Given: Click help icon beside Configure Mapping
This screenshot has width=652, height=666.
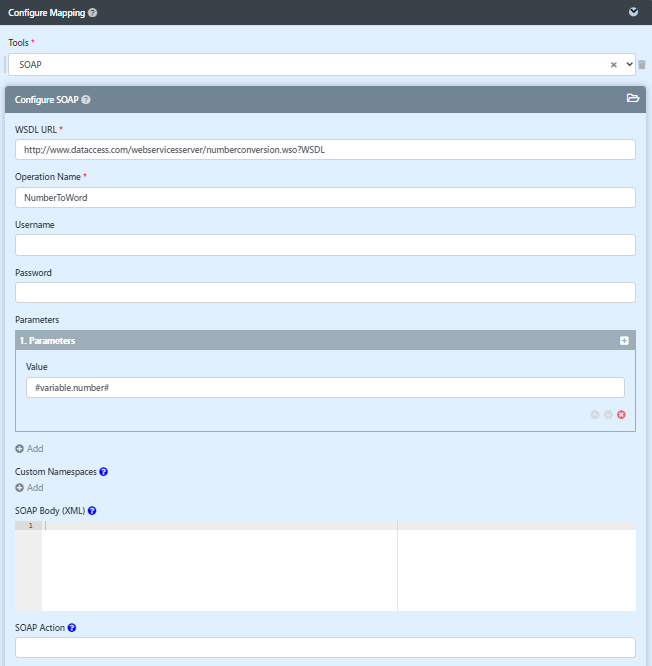Looking at the screenshot, I should [93, 13].
